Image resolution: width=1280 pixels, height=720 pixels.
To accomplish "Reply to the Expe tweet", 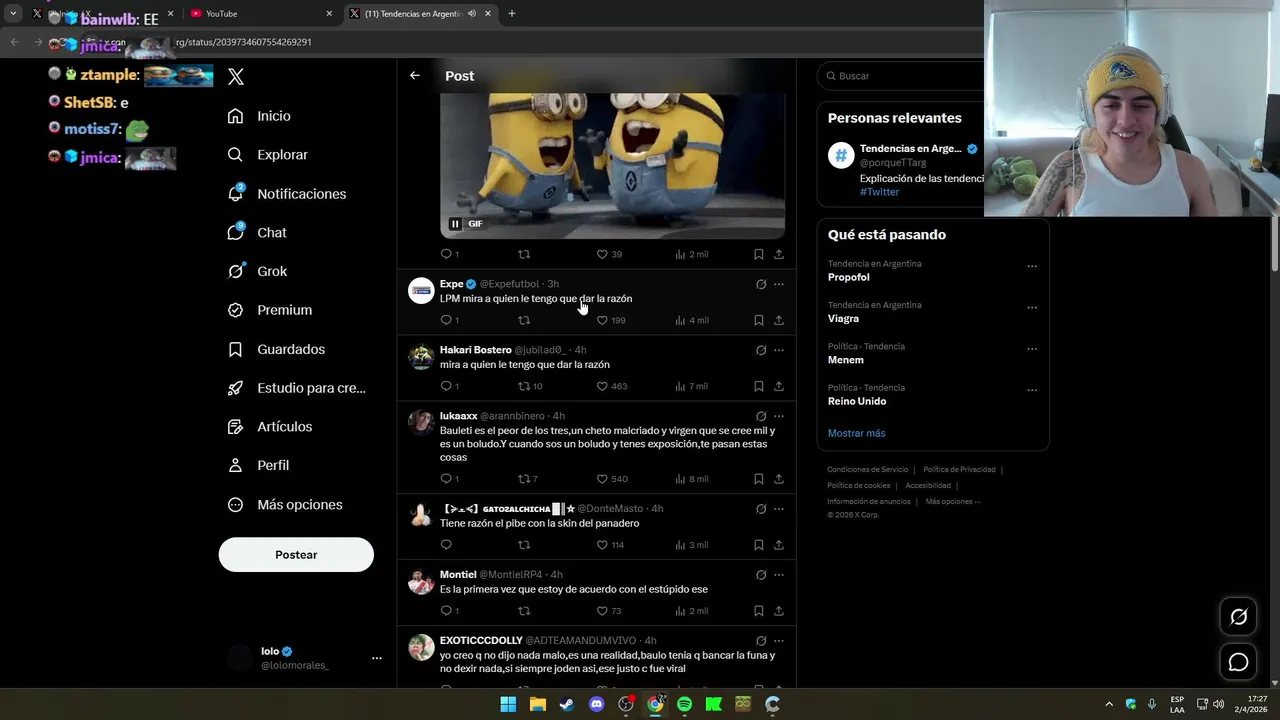I will tap(446, 320).
